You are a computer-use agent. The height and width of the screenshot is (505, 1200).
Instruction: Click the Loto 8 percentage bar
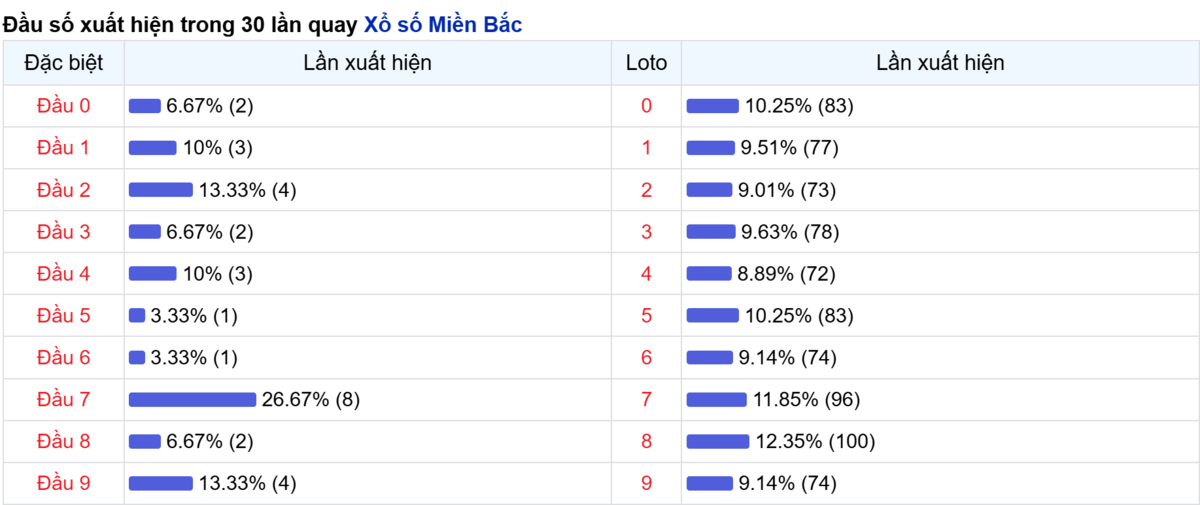pyautogui.click(x=718, y=442)
